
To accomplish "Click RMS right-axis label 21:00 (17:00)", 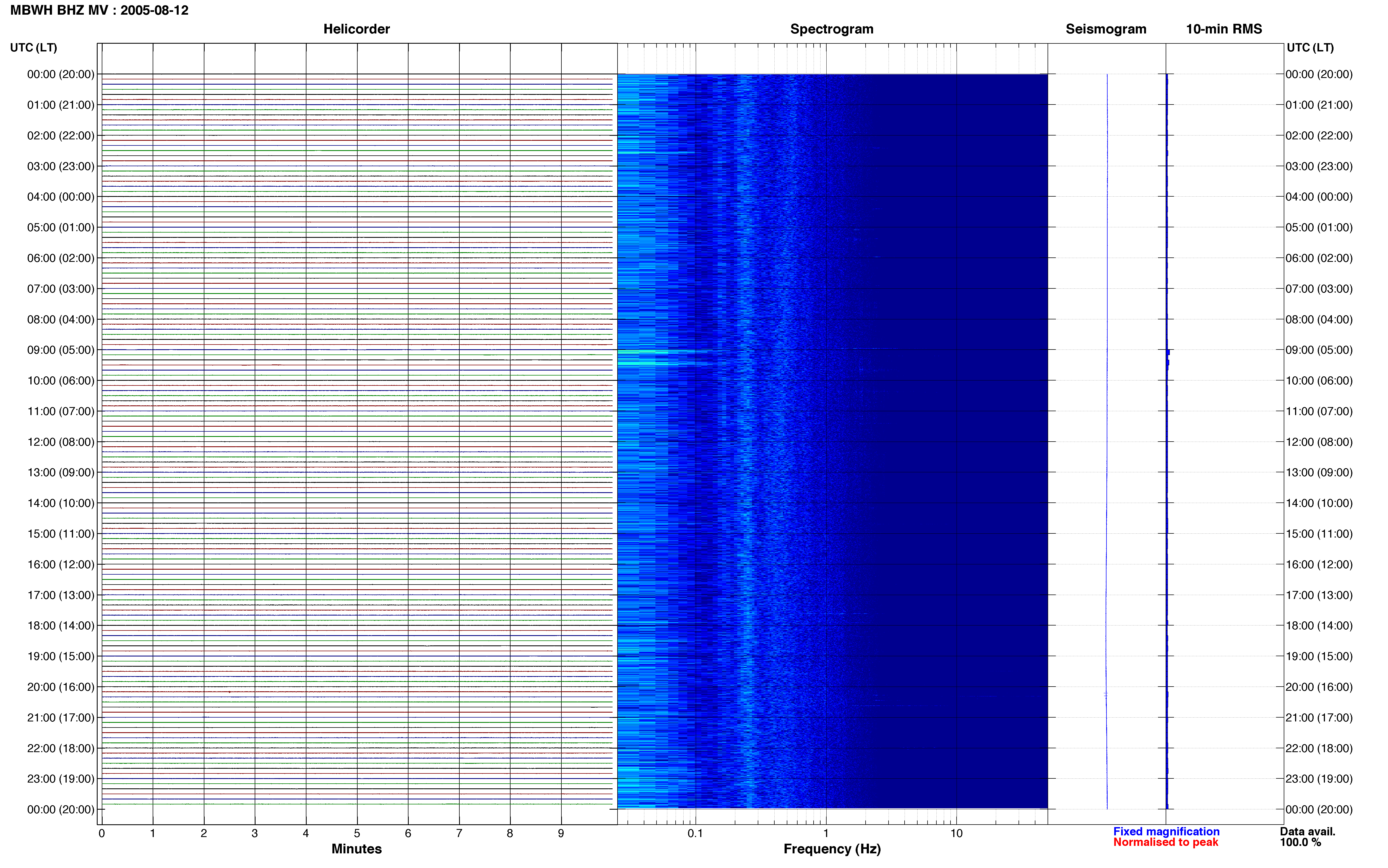I will click(x=1319, y=718).
